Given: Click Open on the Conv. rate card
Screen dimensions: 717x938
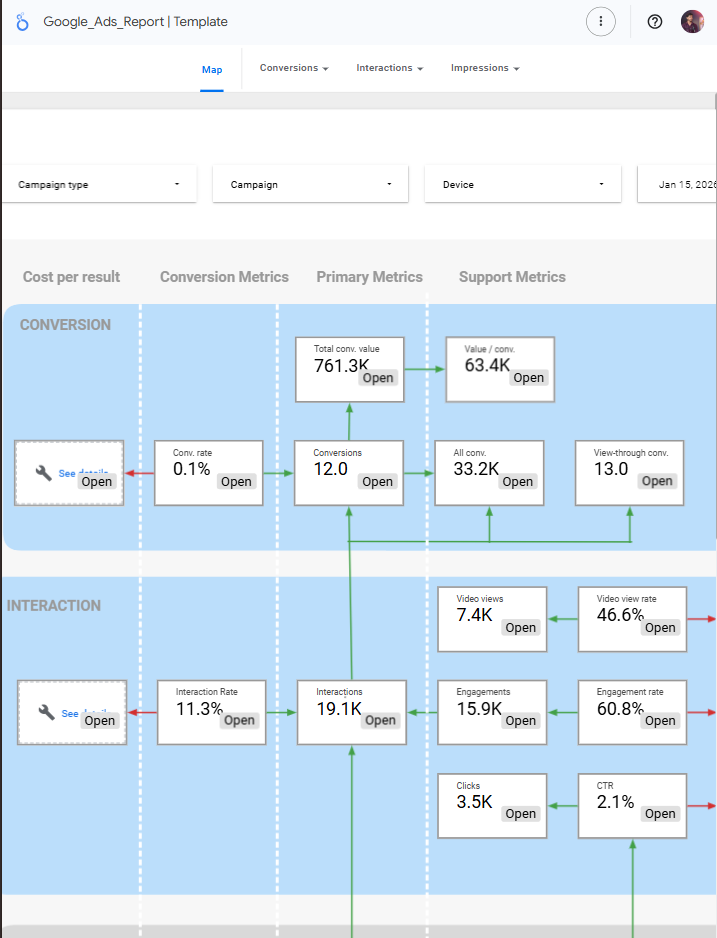Looking at the screenshot, I should click(x=236, y=481).
